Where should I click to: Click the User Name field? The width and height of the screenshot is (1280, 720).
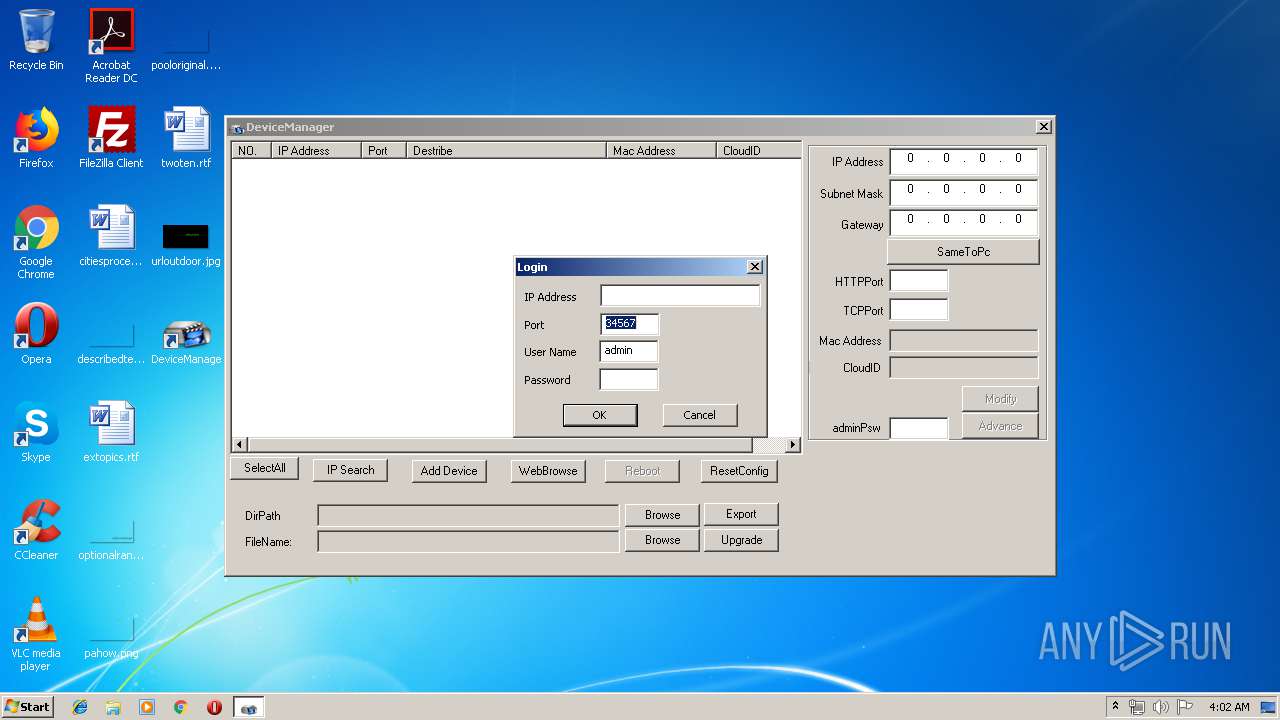pos(629,351)
